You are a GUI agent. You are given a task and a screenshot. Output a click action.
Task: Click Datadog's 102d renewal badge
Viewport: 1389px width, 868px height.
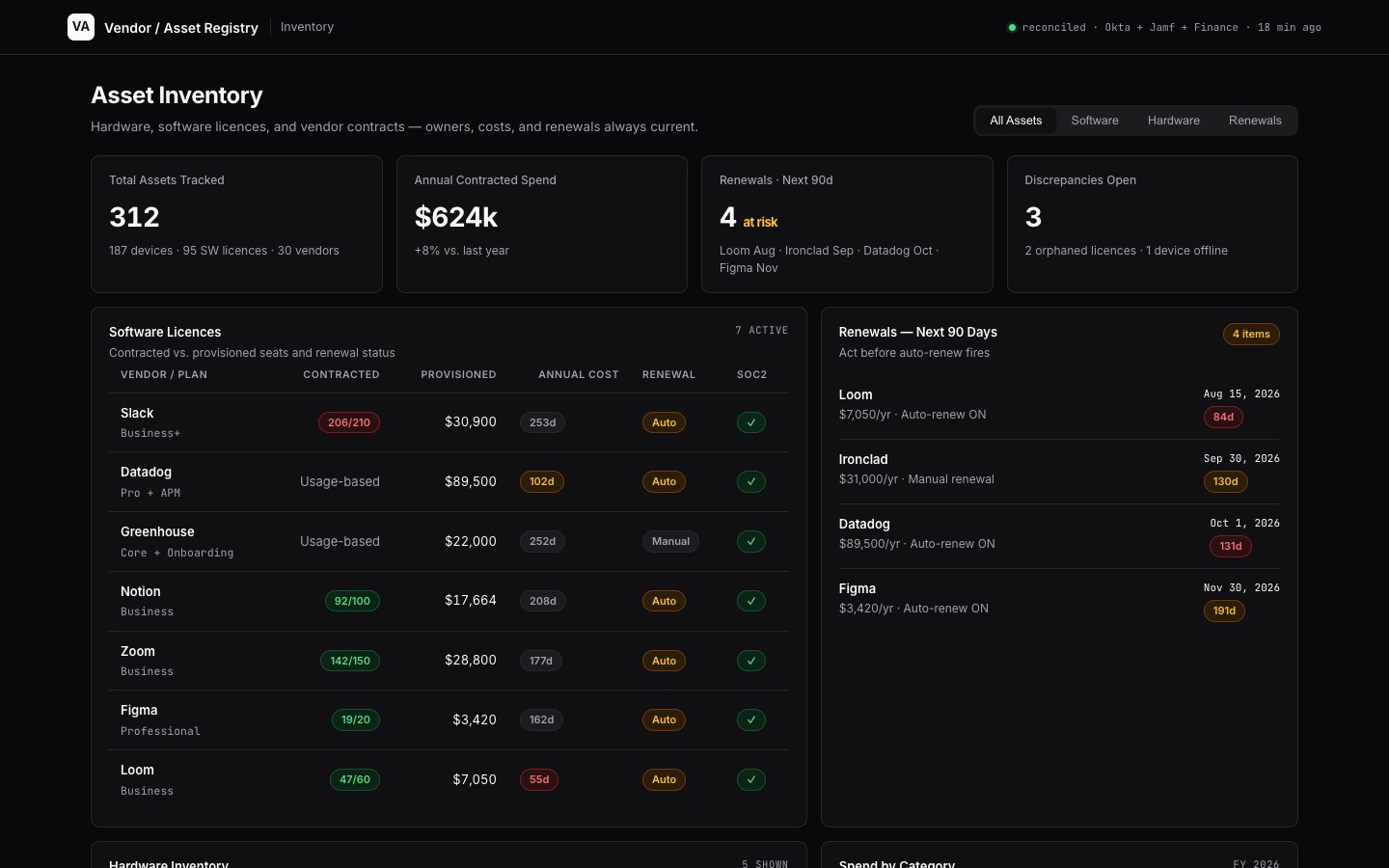(x=542, y=481)
